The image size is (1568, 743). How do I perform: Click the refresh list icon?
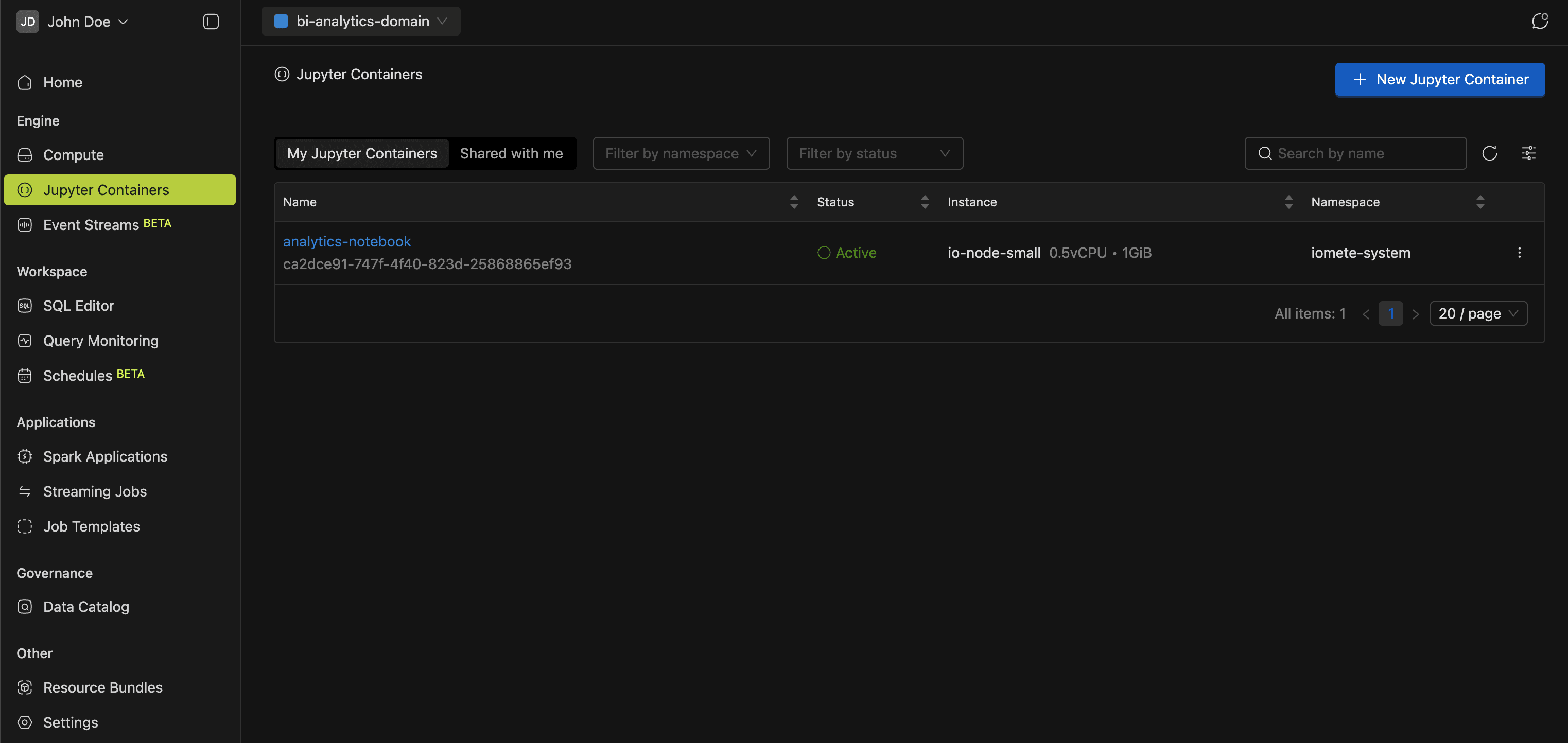(1489, 153)
